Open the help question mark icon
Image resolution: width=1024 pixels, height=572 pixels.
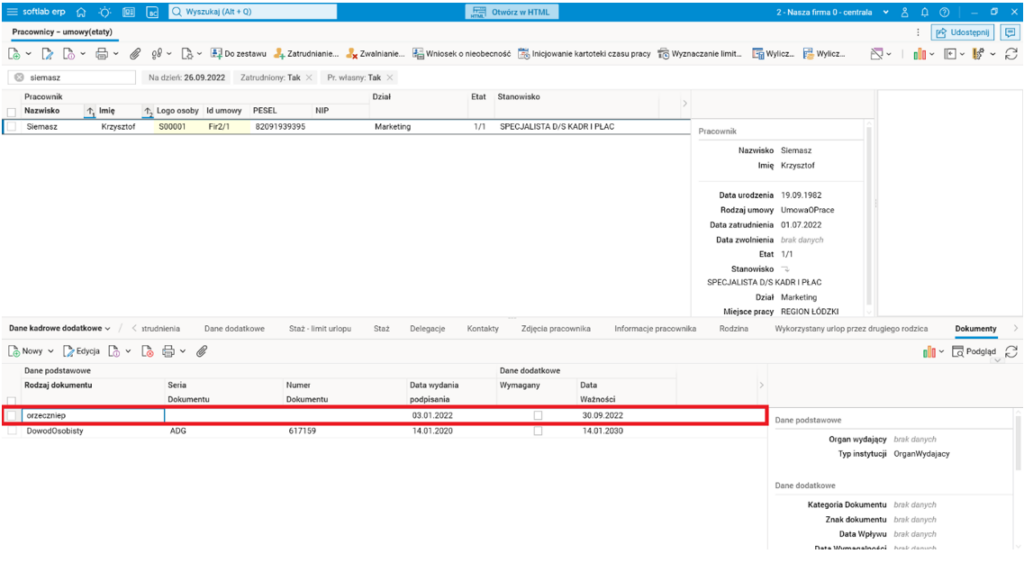tap(944, 12)
